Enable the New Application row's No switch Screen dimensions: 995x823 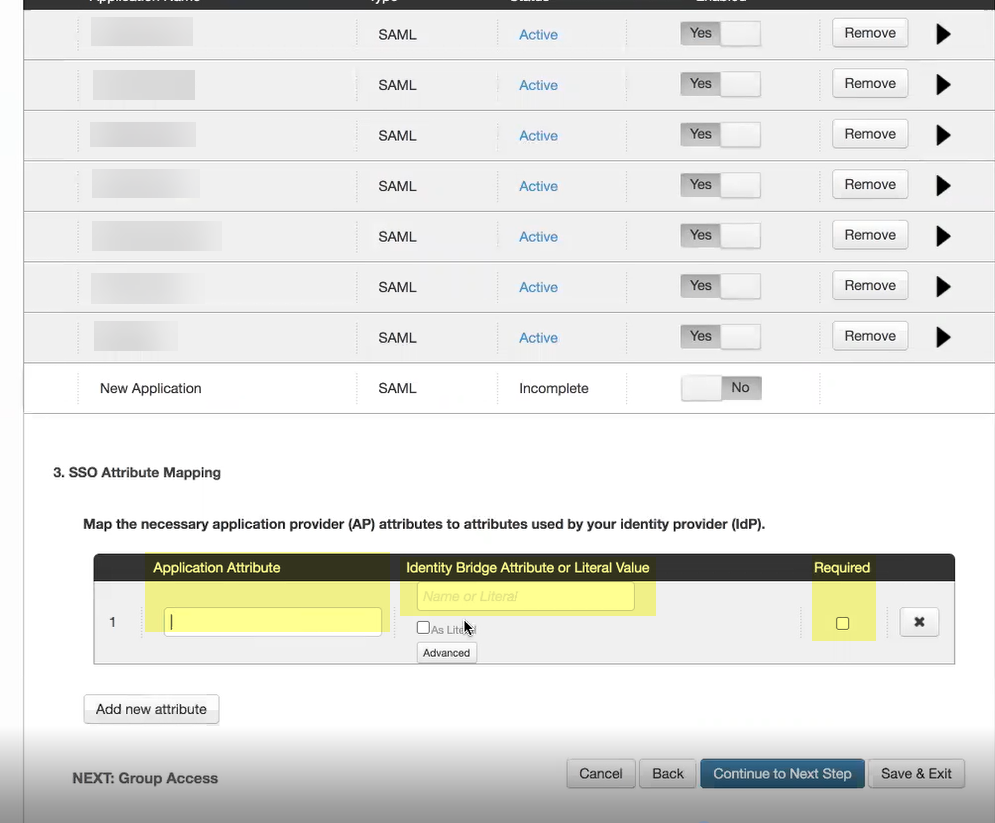(x=721, y=388)
